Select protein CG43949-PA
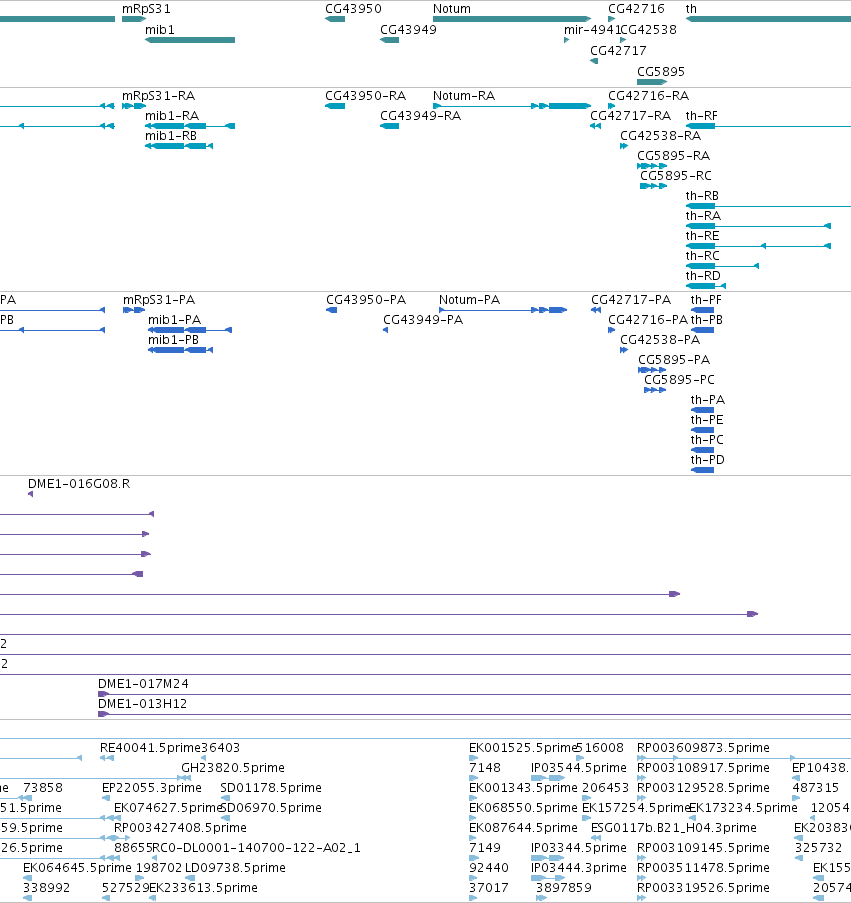Viewport: 851px width, 903px height. 386,330
